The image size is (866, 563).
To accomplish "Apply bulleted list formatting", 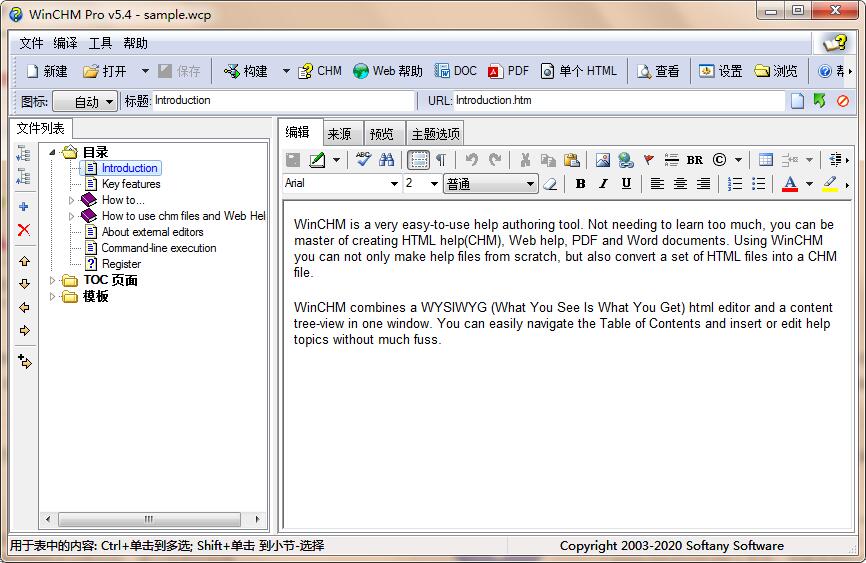I will (x=758, y=184).
